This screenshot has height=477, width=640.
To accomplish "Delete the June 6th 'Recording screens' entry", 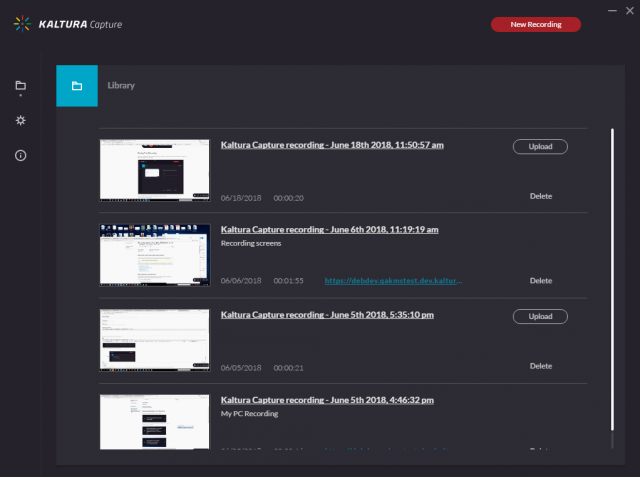I will pos(540,281).
